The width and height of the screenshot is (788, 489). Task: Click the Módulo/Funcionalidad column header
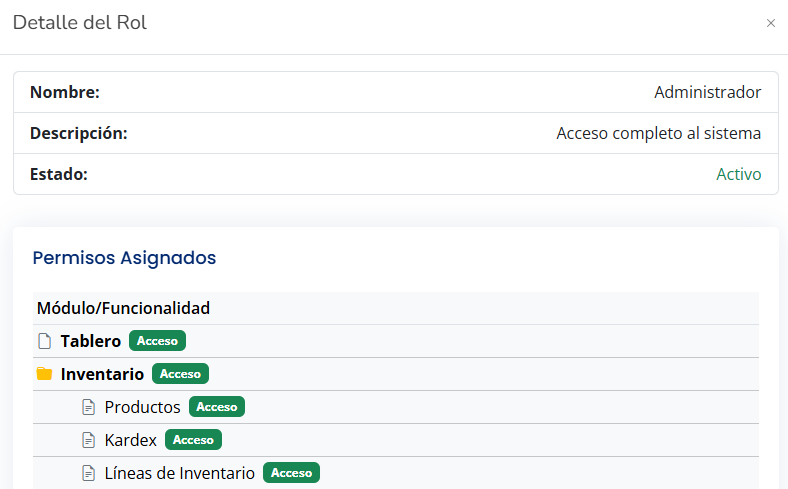123,308
